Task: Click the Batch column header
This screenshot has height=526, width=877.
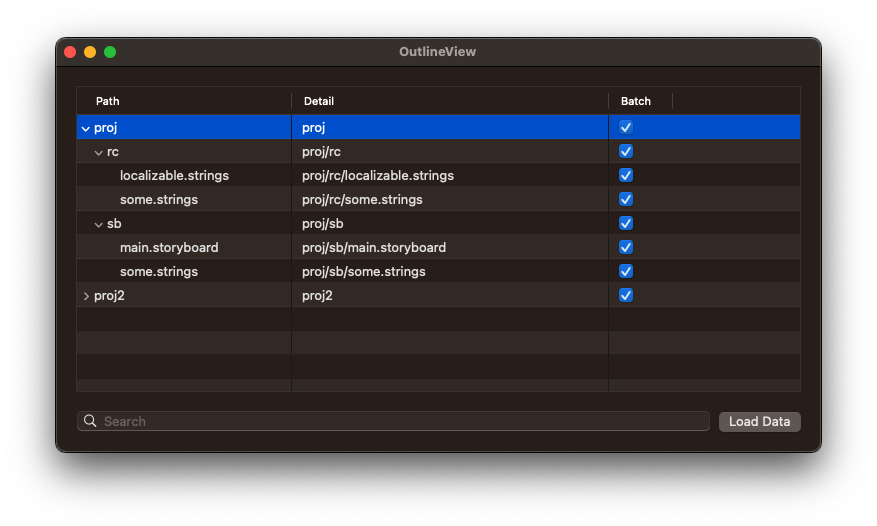Action: click(636, 101)
